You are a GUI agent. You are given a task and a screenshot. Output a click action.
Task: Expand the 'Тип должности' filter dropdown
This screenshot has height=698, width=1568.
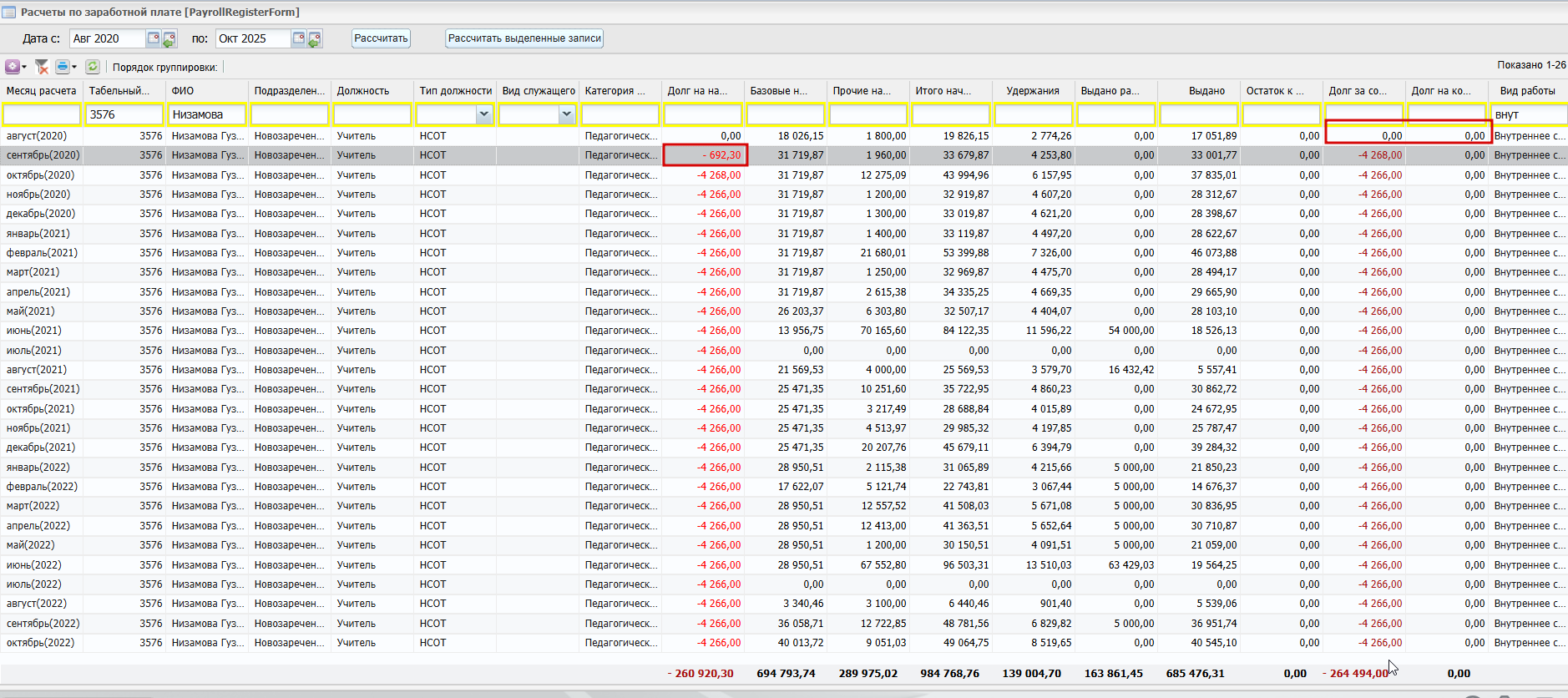[484, 114]
